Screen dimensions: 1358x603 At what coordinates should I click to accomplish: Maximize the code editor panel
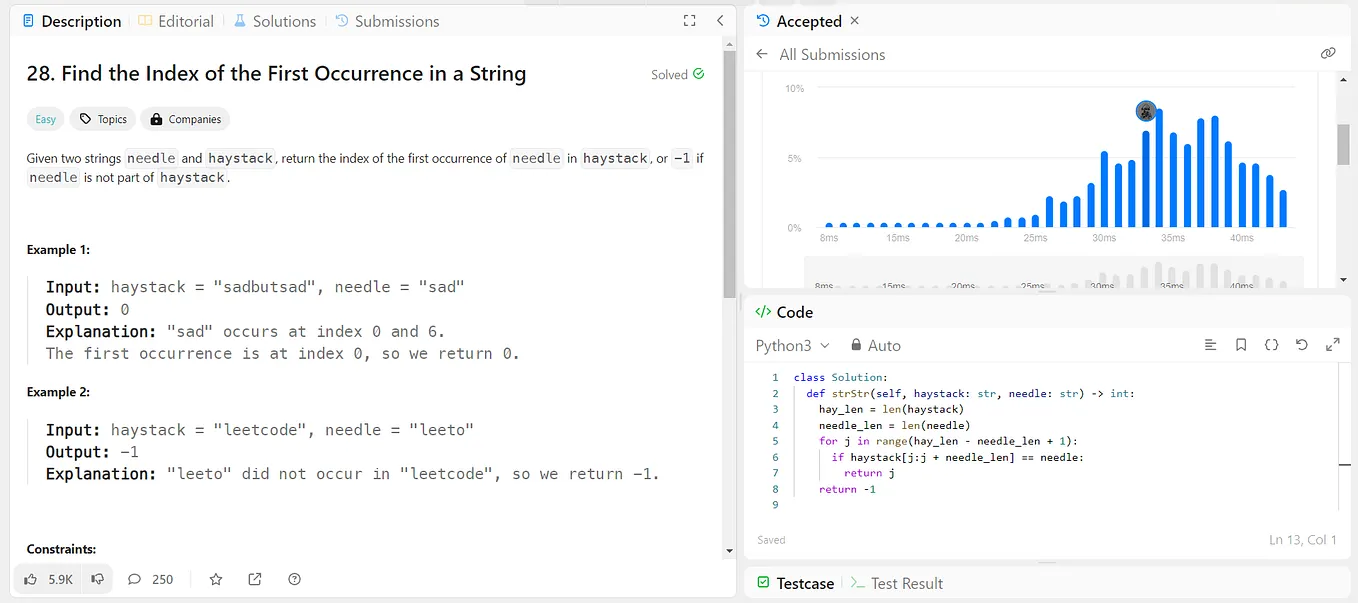[1332, 345]
